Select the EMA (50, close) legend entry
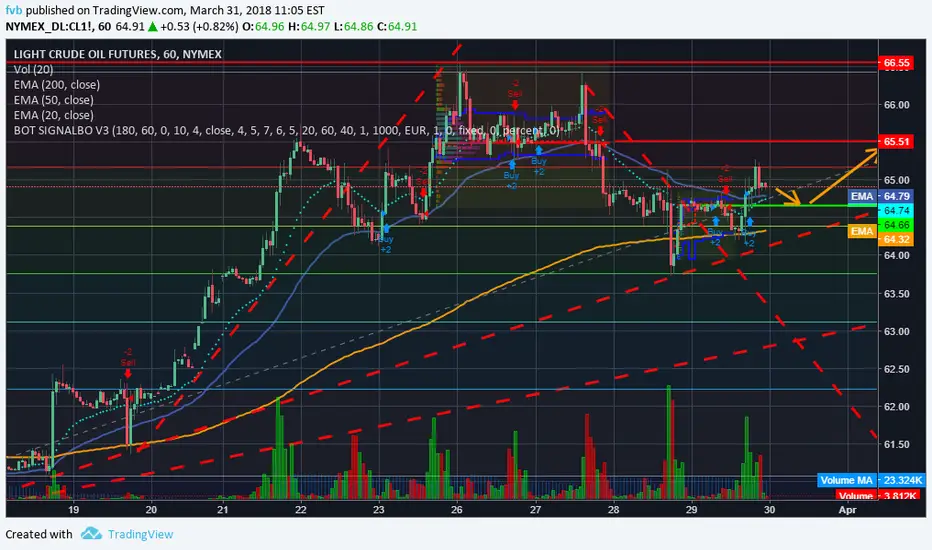 [x=53, y=100]
